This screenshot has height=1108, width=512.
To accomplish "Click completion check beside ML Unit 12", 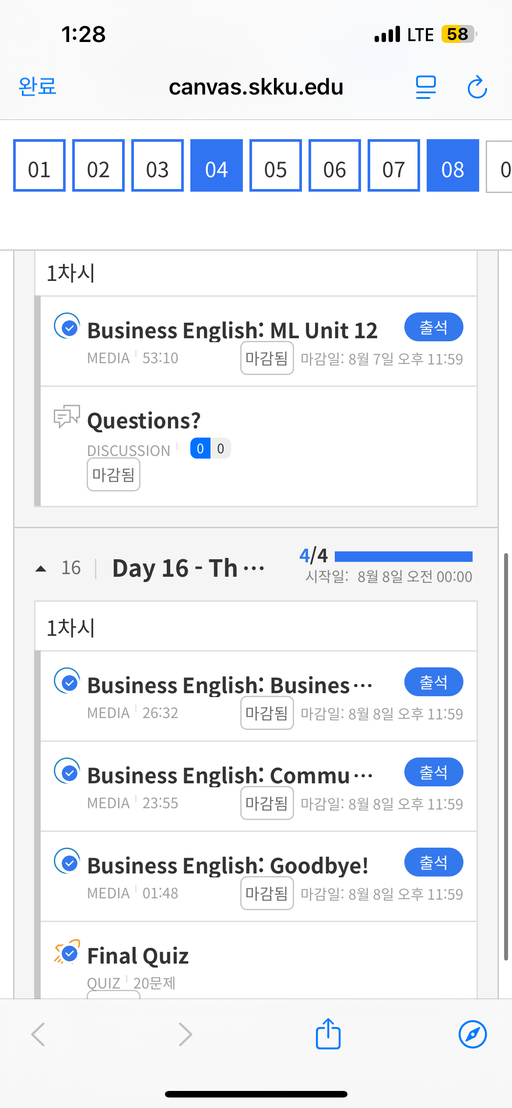I will (x=66, y=326).
